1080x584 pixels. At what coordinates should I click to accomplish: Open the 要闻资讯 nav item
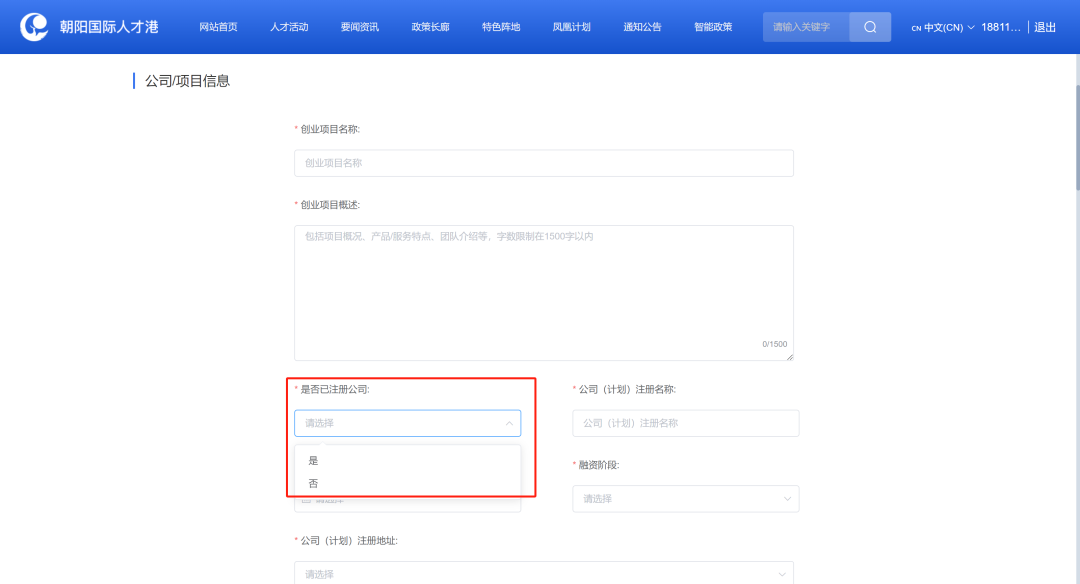coord(359,27)
